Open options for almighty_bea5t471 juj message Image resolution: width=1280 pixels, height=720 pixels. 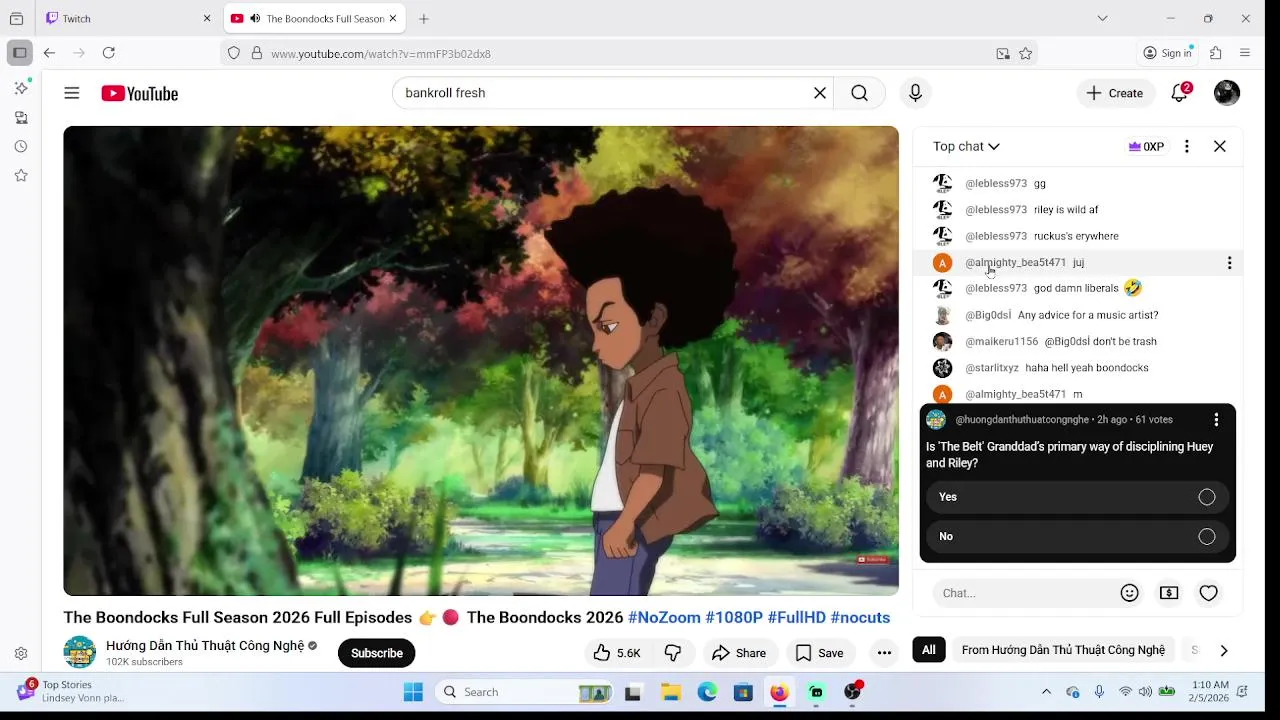[x=1229, y=263]
